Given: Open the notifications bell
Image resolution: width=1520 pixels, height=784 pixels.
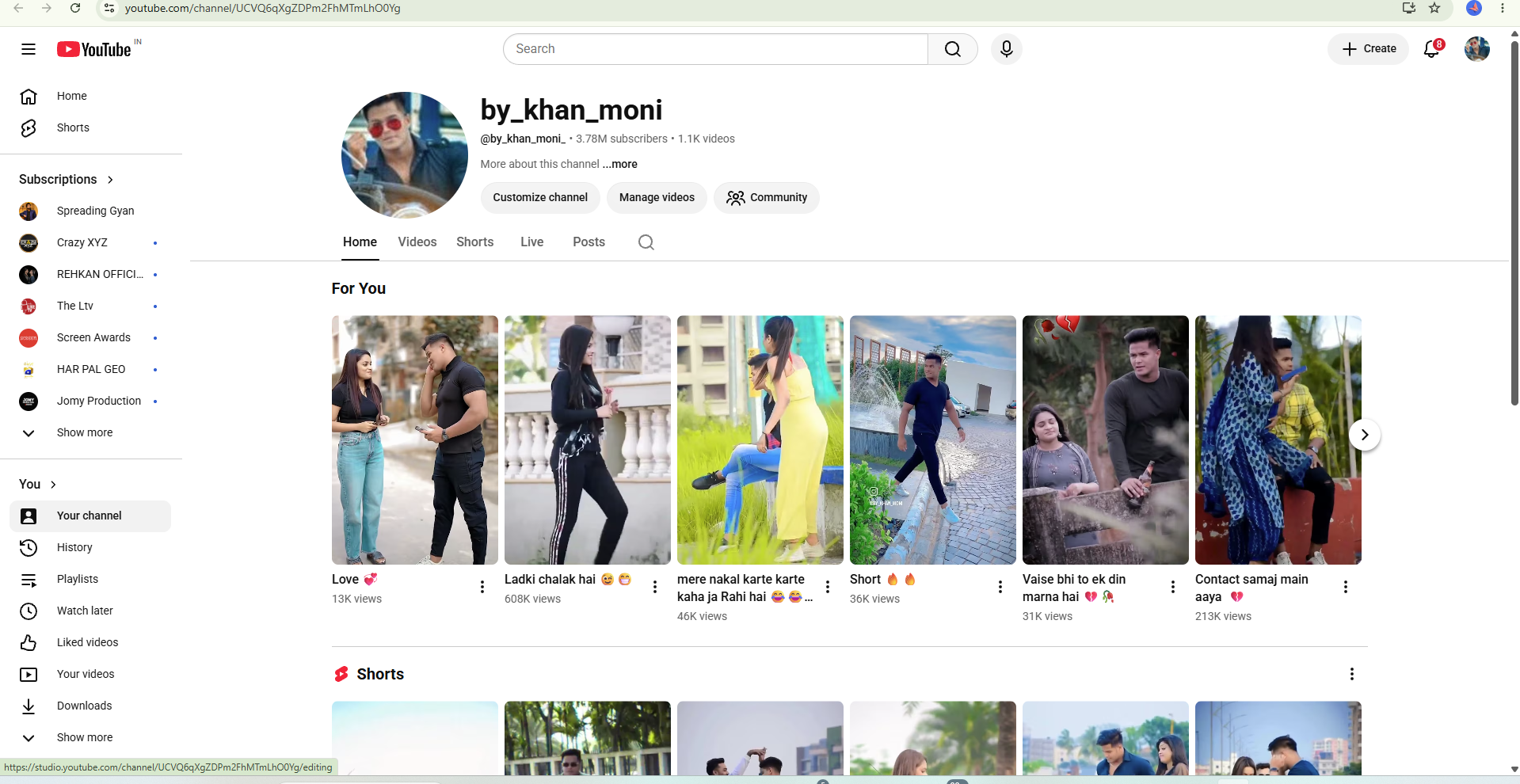Looking at the screenshot, I should (1432, 49).
